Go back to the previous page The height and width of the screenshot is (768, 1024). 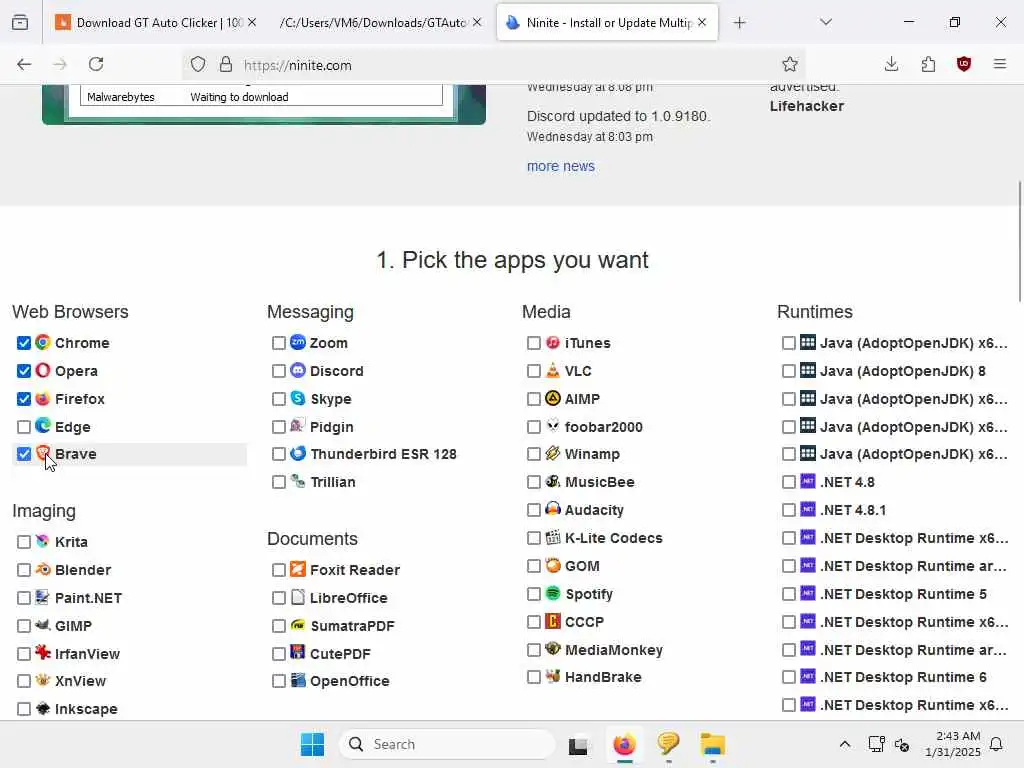(x=24, y=64)
